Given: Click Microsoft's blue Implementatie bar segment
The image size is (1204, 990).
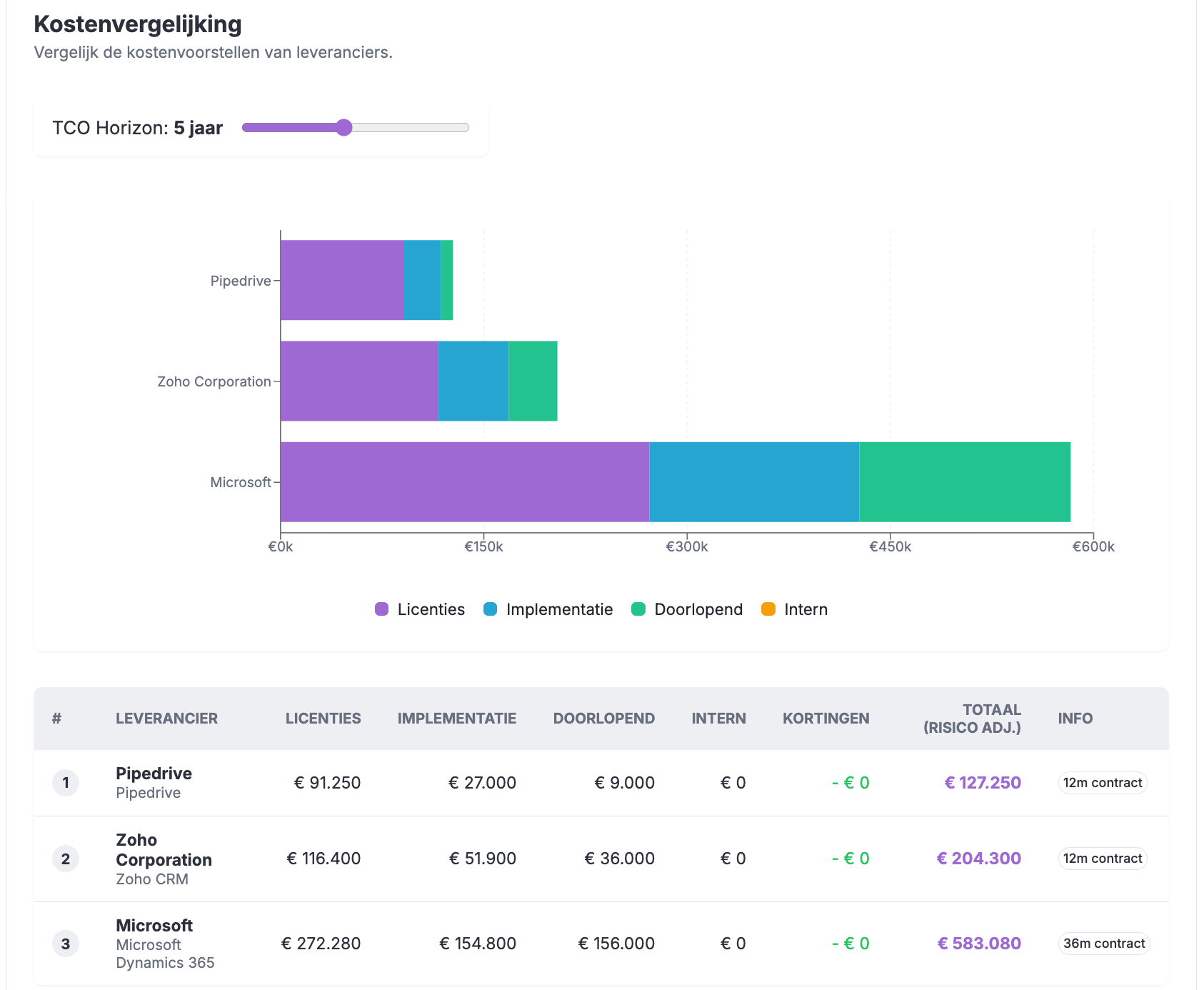Looking at the screenshot, I should pyautogui.click(x=754, y=482).
